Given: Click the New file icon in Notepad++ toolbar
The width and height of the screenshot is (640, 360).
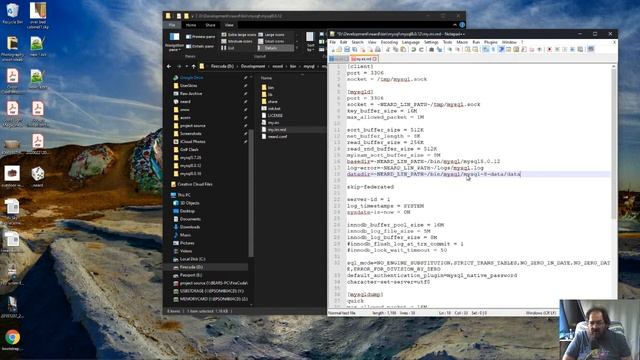Looking at the screenshot, I should [x=333, y=49].
